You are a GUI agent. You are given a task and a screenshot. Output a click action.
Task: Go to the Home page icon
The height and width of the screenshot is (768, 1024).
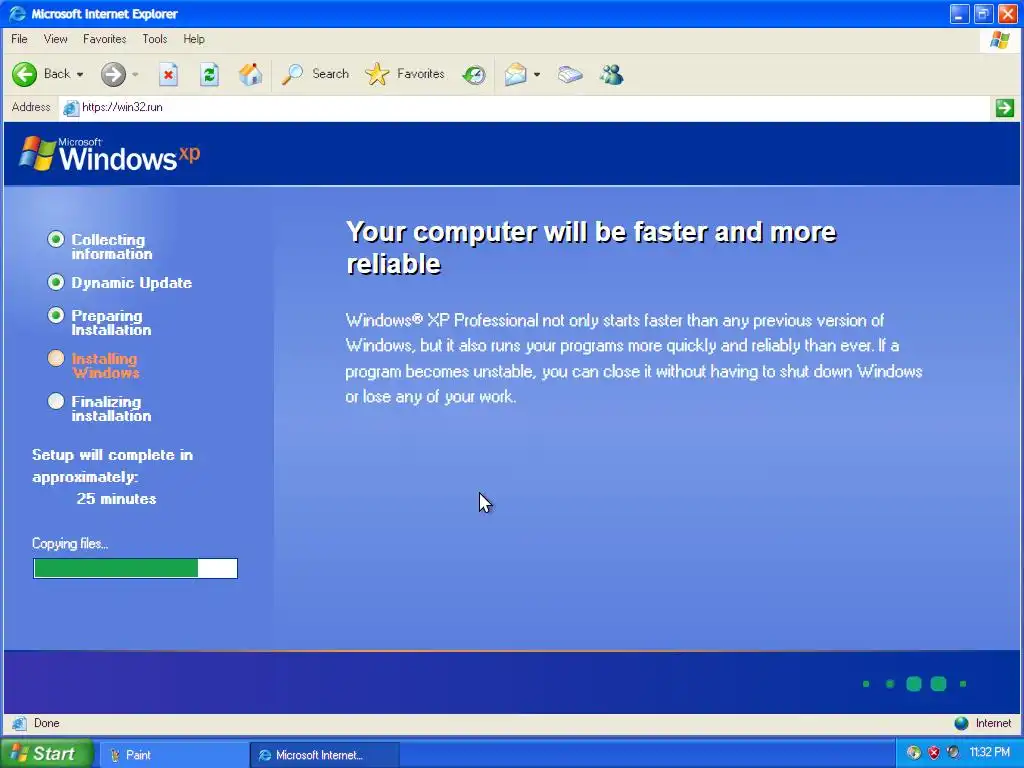pos(250,74)
